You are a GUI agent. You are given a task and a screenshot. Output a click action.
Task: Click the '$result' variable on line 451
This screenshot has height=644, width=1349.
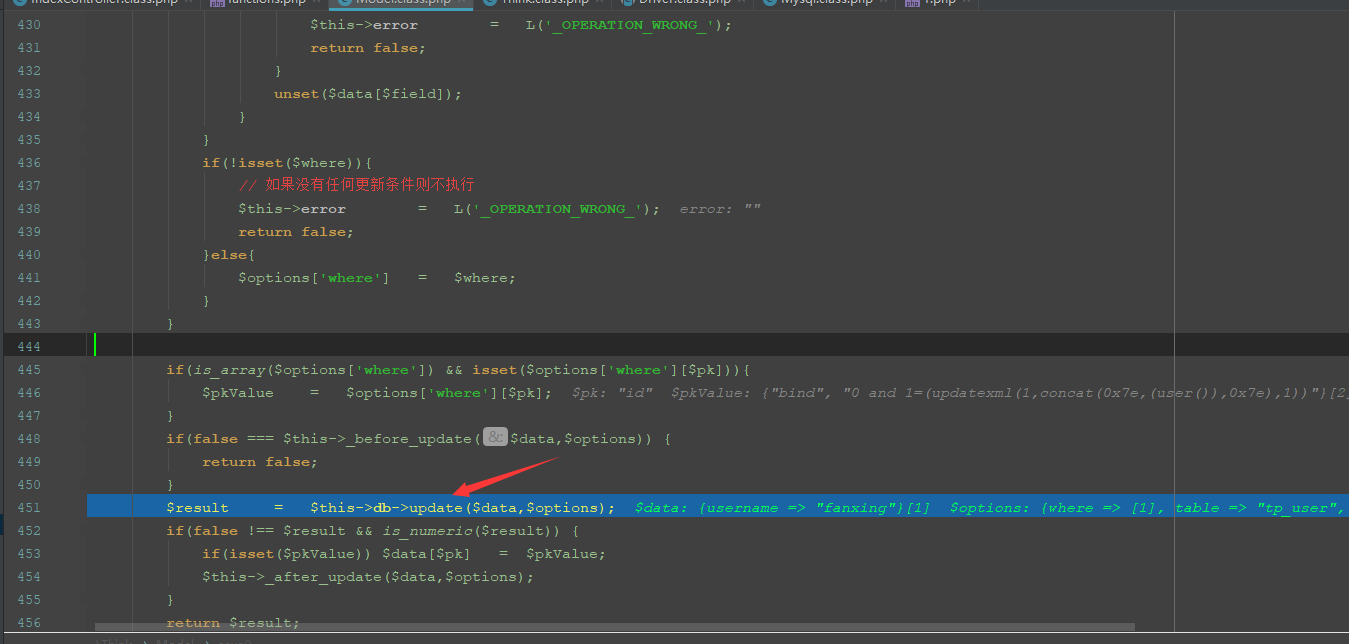pos(197,508)
